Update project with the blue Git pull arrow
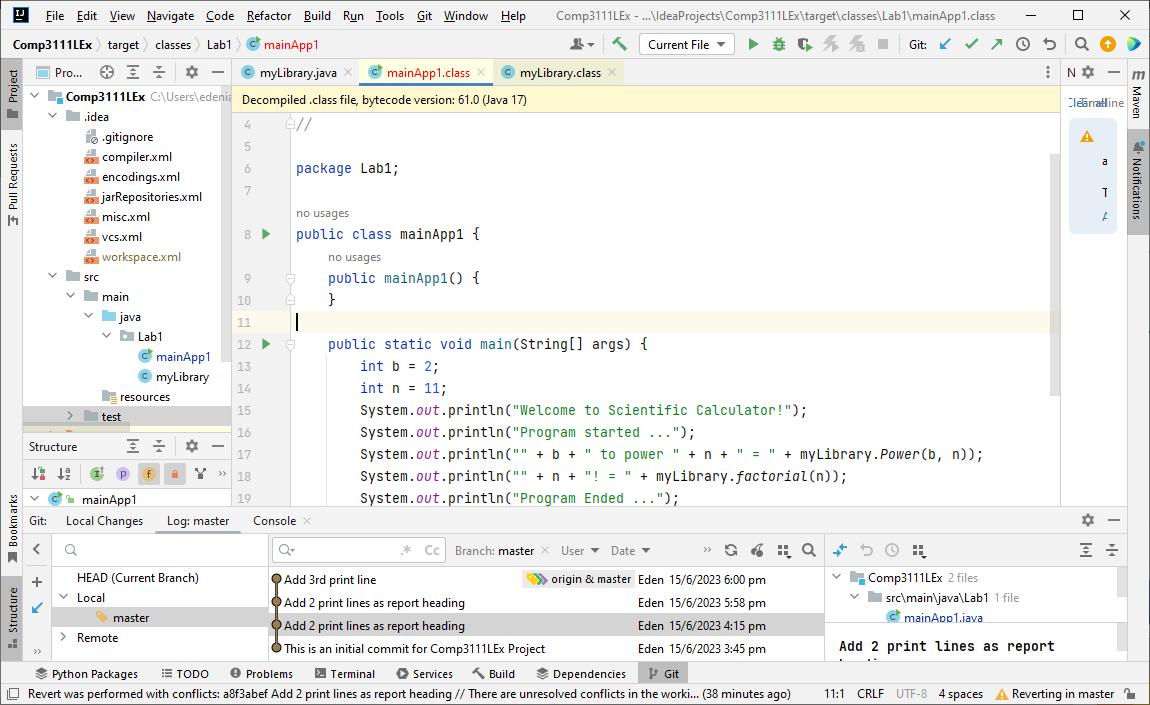The image size is (1150, 705). (944, 44)
